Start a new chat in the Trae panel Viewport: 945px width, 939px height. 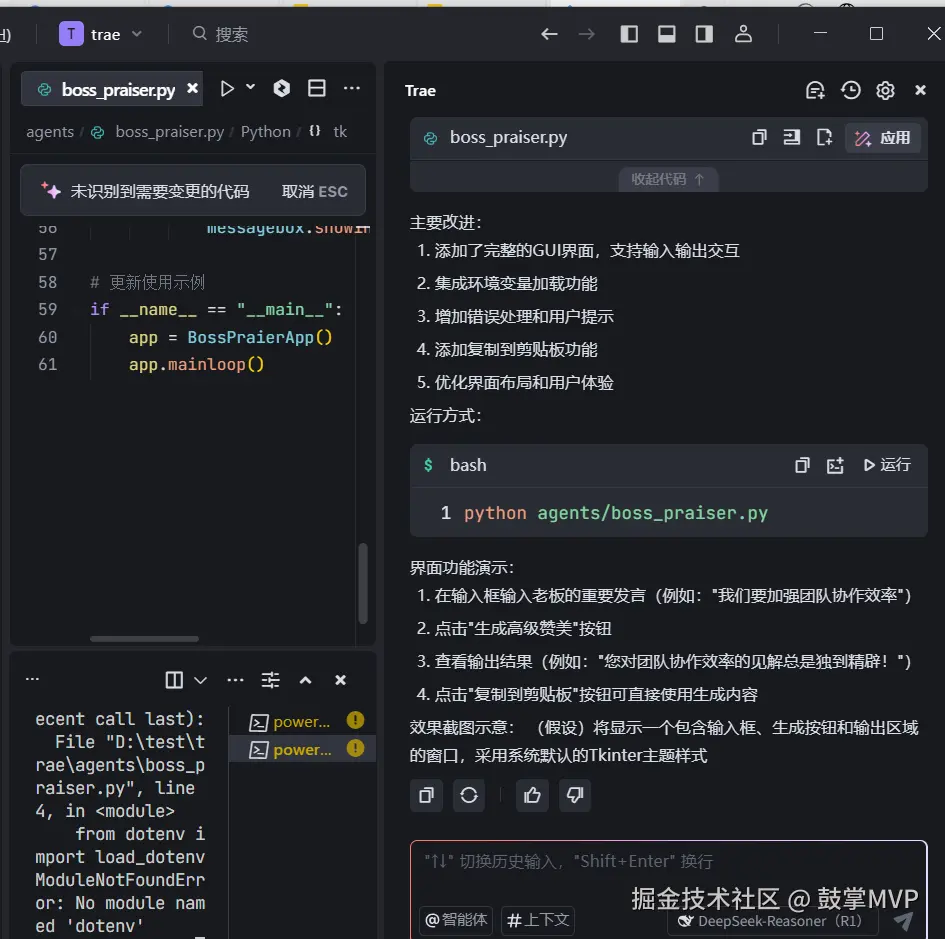point(815,90)
